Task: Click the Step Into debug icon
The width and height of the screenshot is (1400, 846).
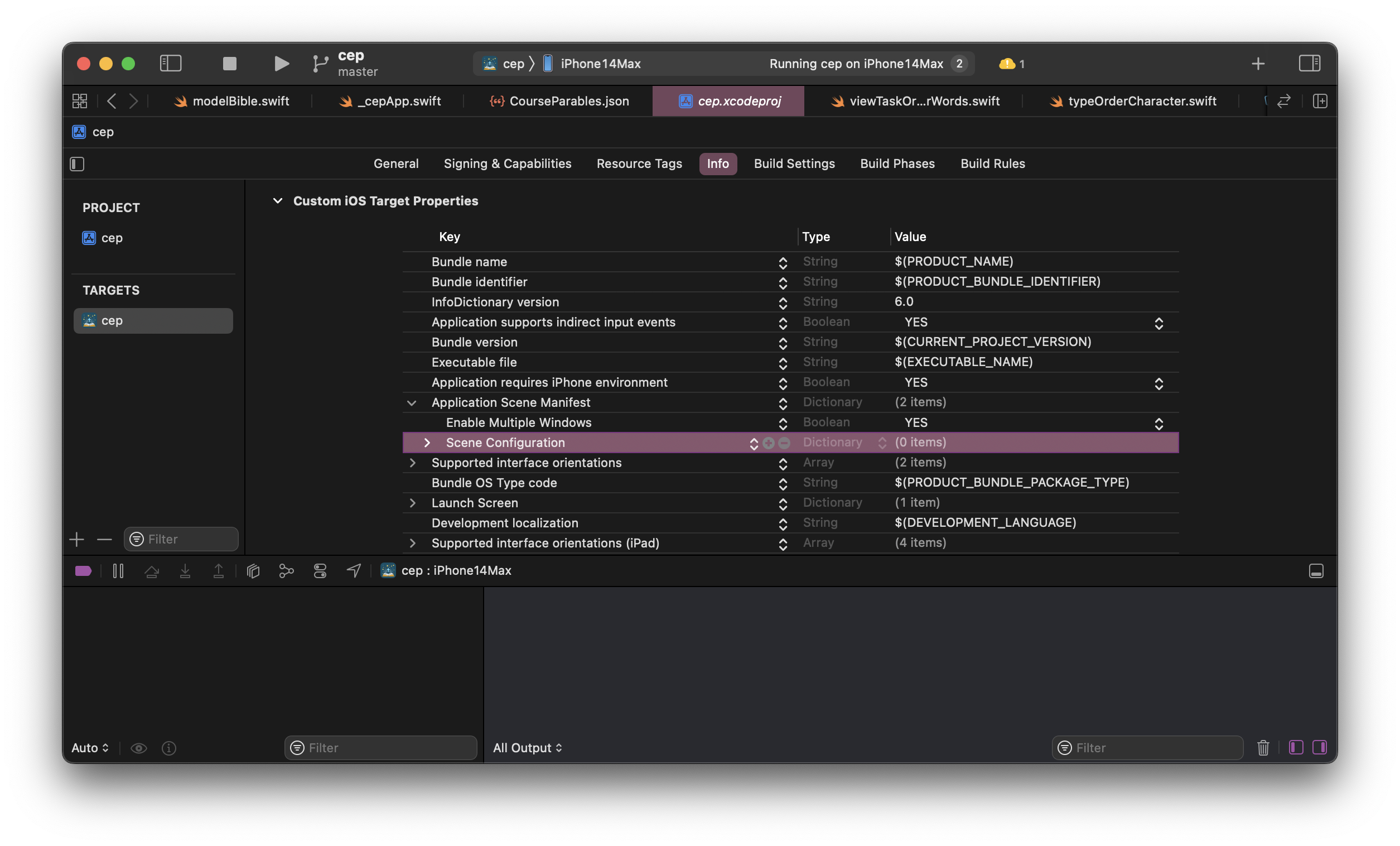Action: coord(185,571)
